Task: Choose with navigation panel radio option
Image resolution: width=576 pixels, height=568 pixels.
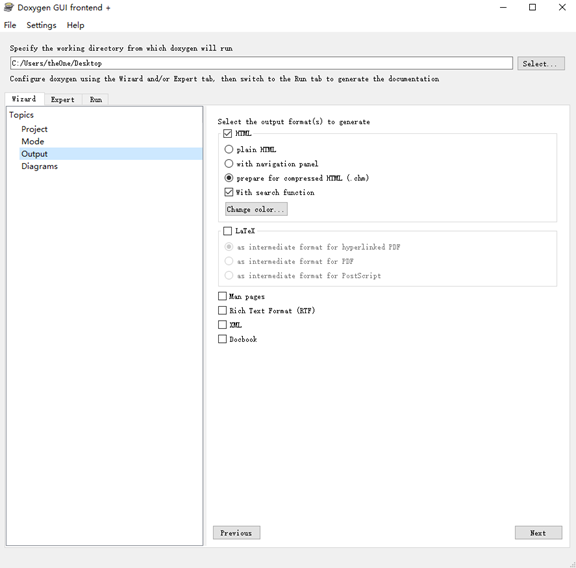Action: (x=228, y=163)
